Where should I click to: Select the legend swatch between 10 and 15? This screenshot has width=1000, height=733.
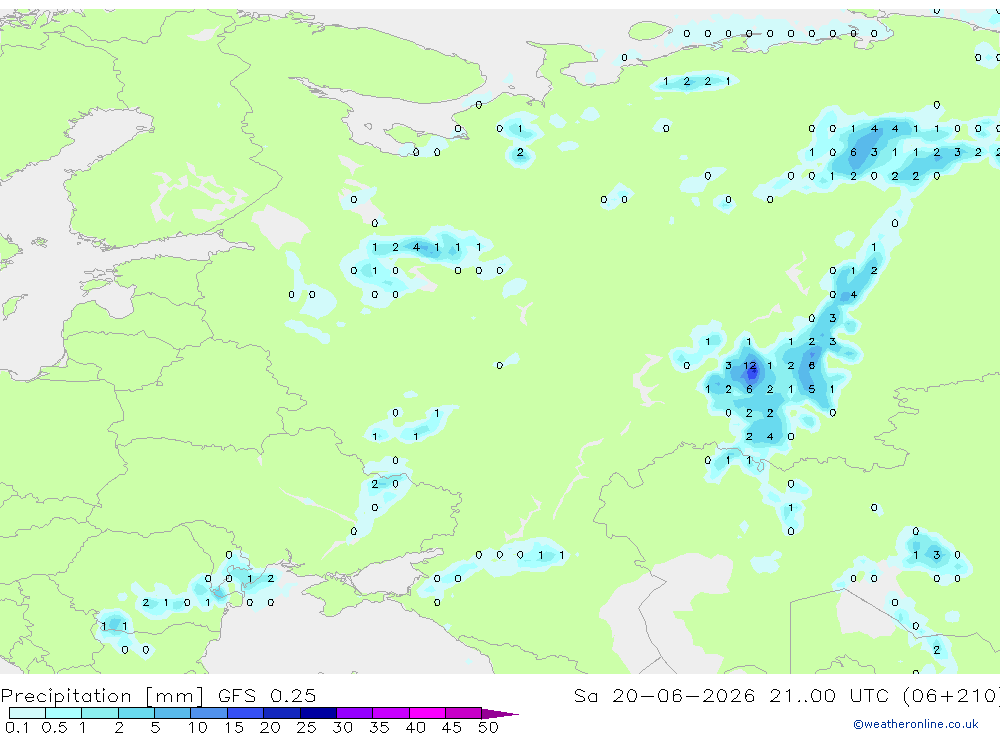click(209, 713)
